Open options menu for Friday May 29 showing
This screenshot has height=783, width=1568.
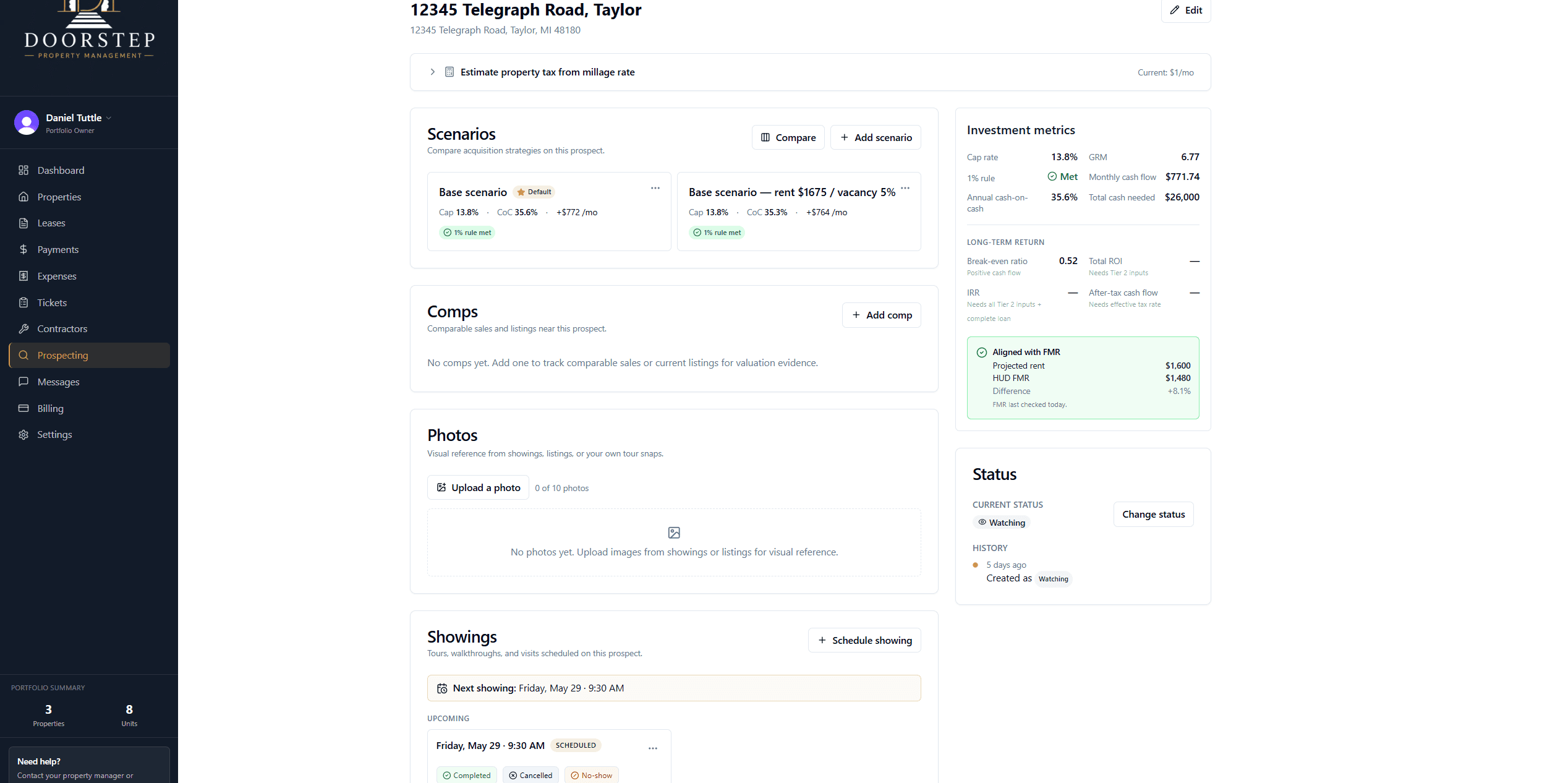tap(653, 748)
